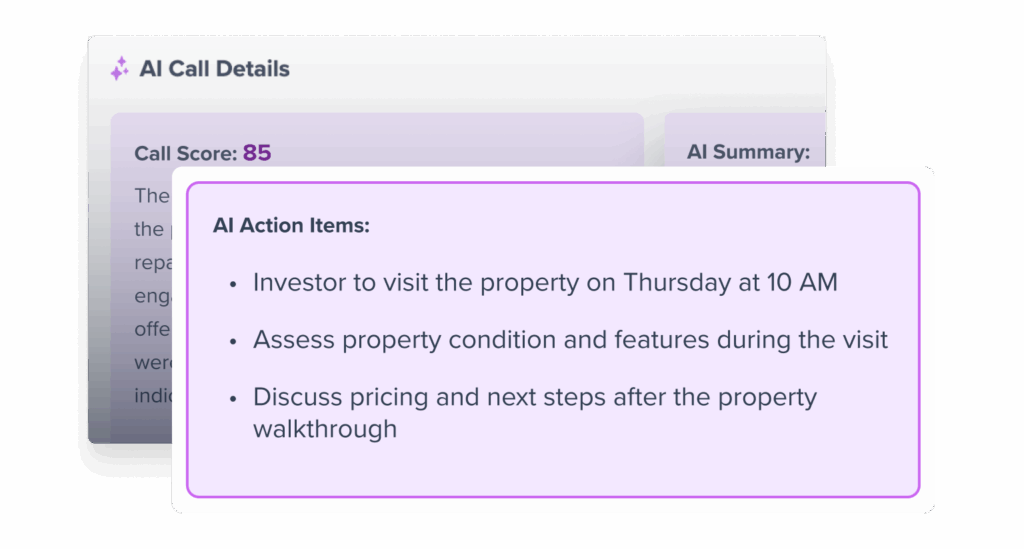
Task: Click the AI Call Details heading
Action: click(x=214, y=69)
